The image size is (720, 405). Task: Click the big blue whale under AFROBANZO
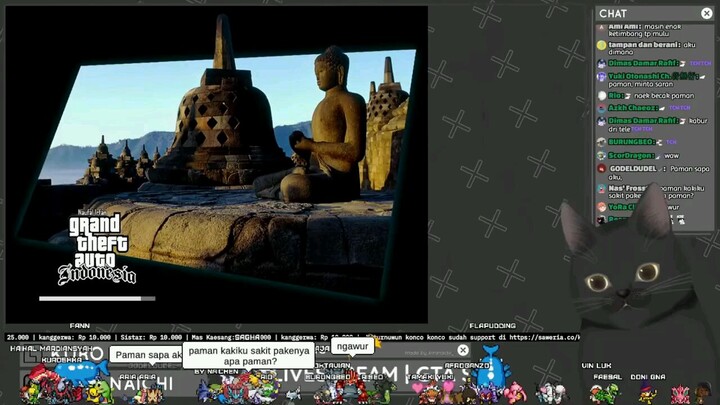point(492,372)
